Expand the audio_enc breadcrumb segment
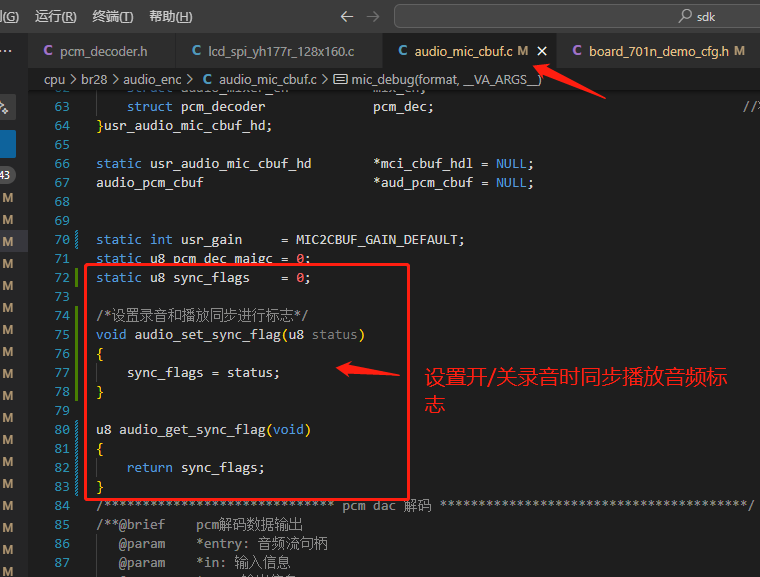 152,79
